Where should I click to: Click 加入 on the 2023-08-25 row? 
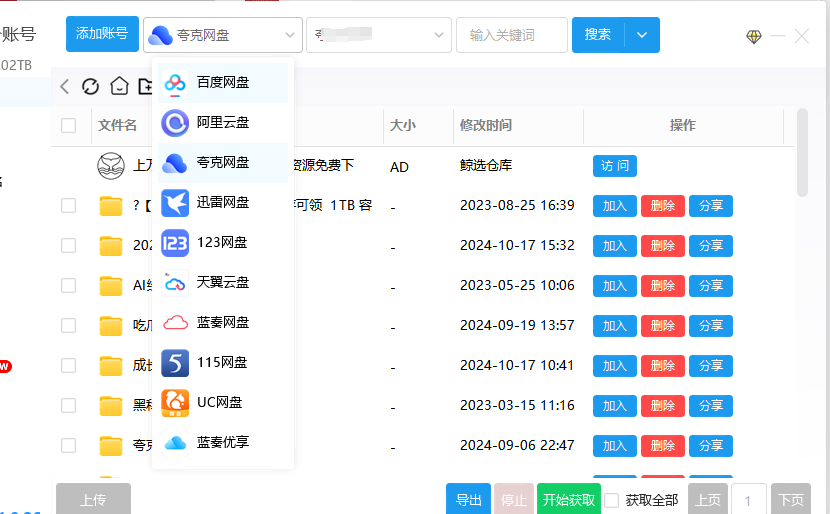click(x=615, y=206)
